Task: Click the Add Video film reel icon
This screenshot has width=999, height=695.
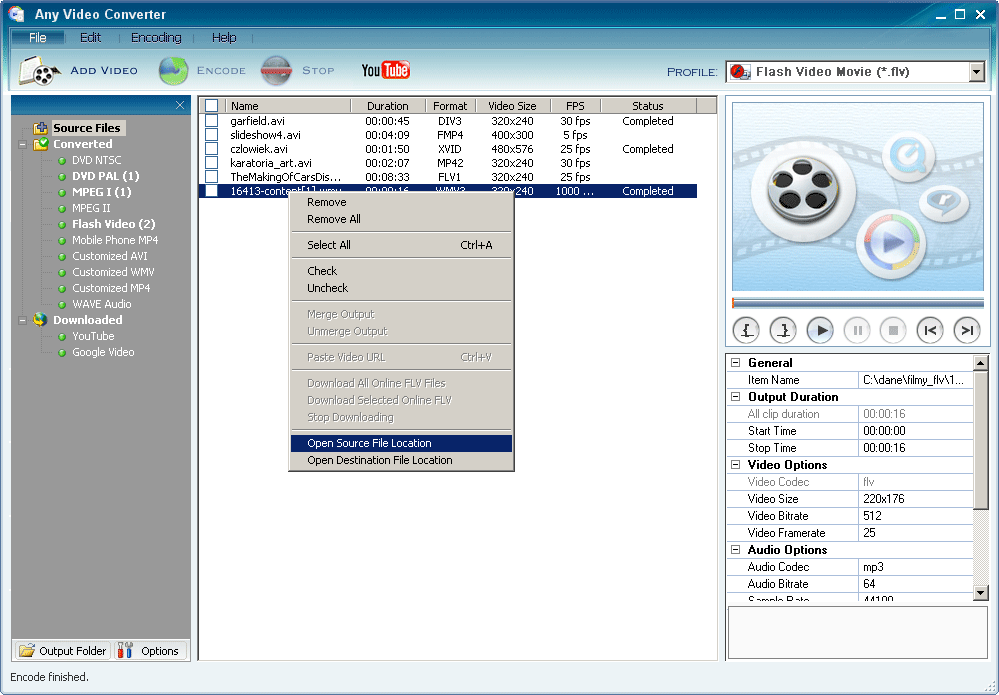Action: (x=39, y=70)
